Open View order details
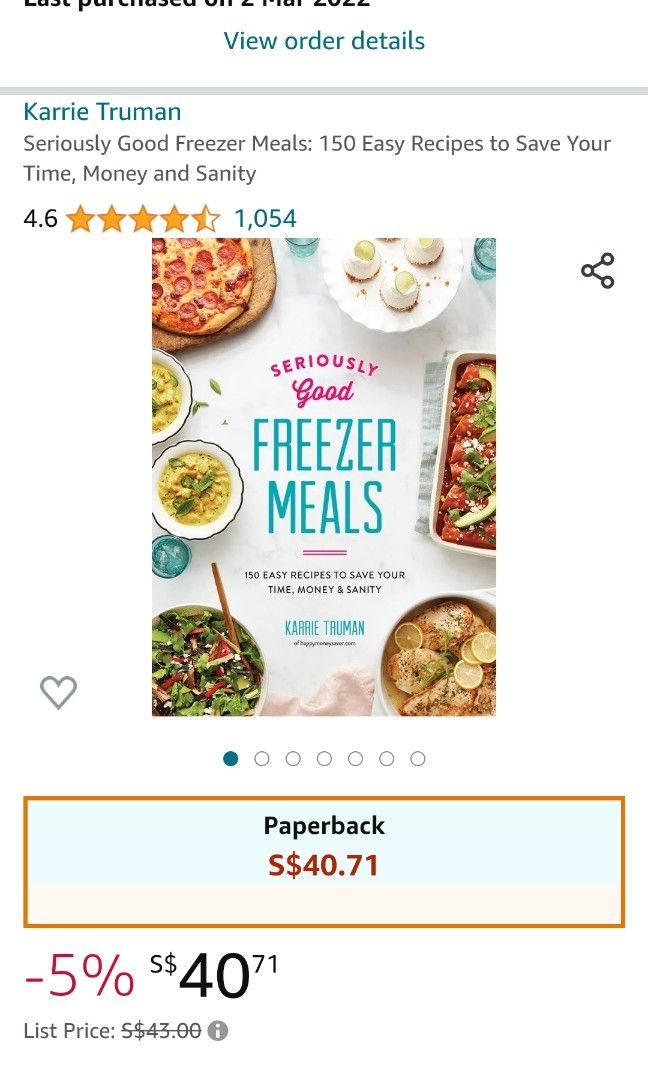 (324, 40)
